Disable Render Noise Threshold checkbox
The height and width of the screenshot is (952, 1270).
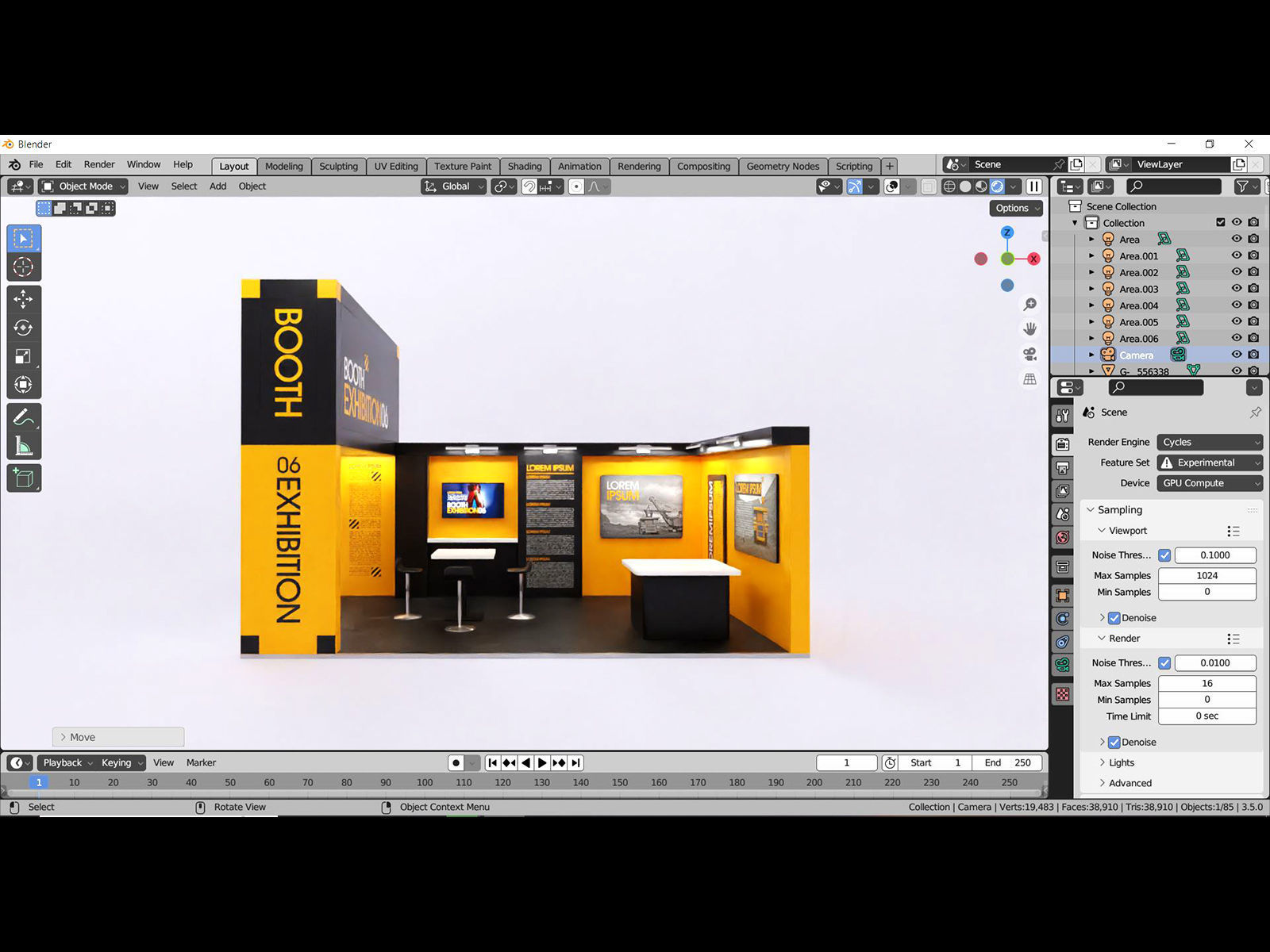(1164, 663)
